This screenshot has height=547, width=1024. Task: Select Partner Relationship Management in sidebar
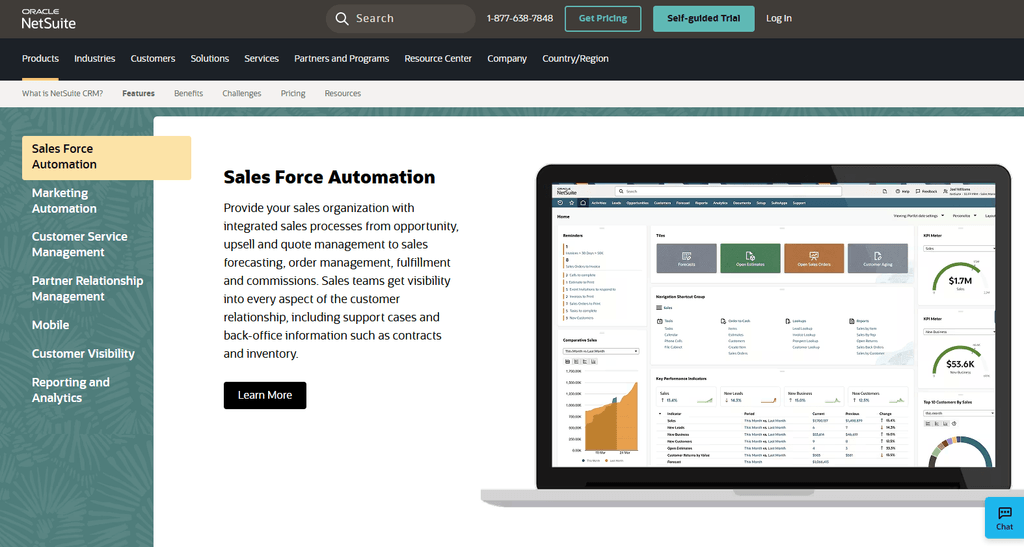pos(88,289)
